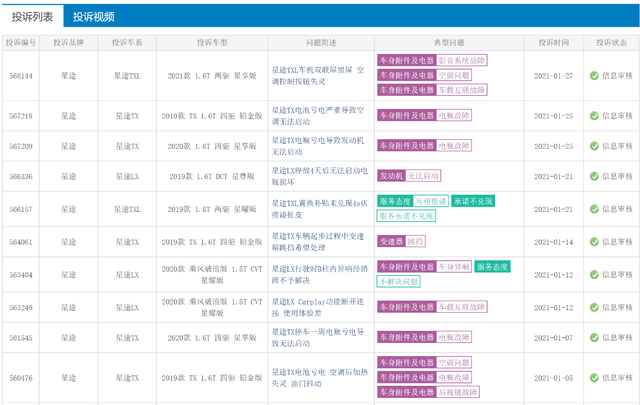The image size is (640, 405).
Task: Click status check icon for complaint 566336
Action: click(x=594, y=176)
